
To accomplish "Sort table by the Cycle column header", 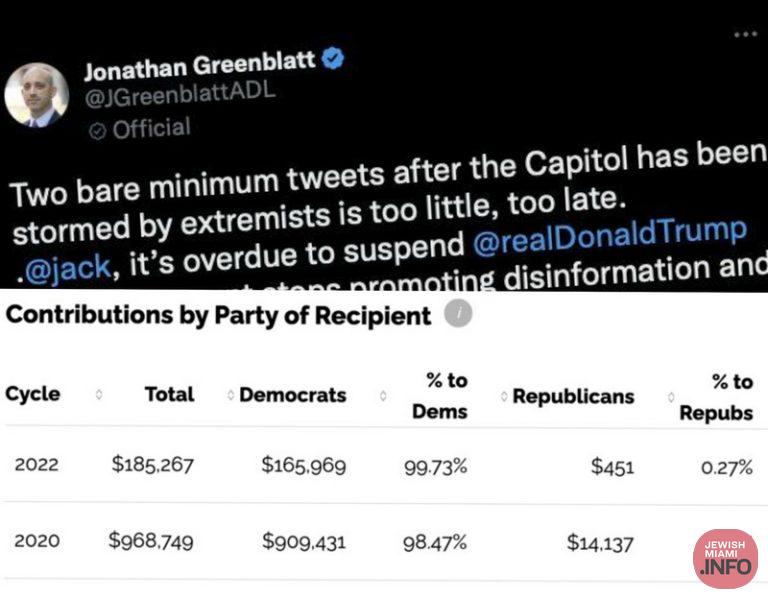I will point(33,395).
